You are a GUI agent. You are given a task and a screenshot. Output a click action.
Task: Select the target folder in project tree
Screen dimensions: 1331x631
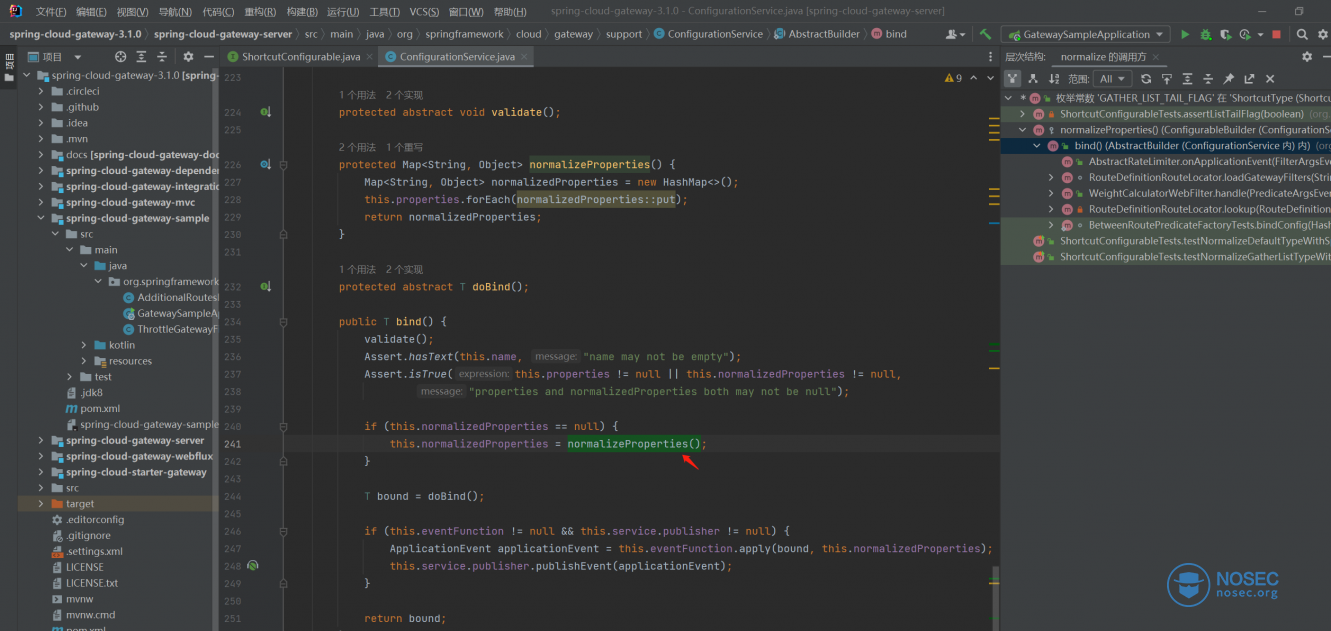click(80, 504)
